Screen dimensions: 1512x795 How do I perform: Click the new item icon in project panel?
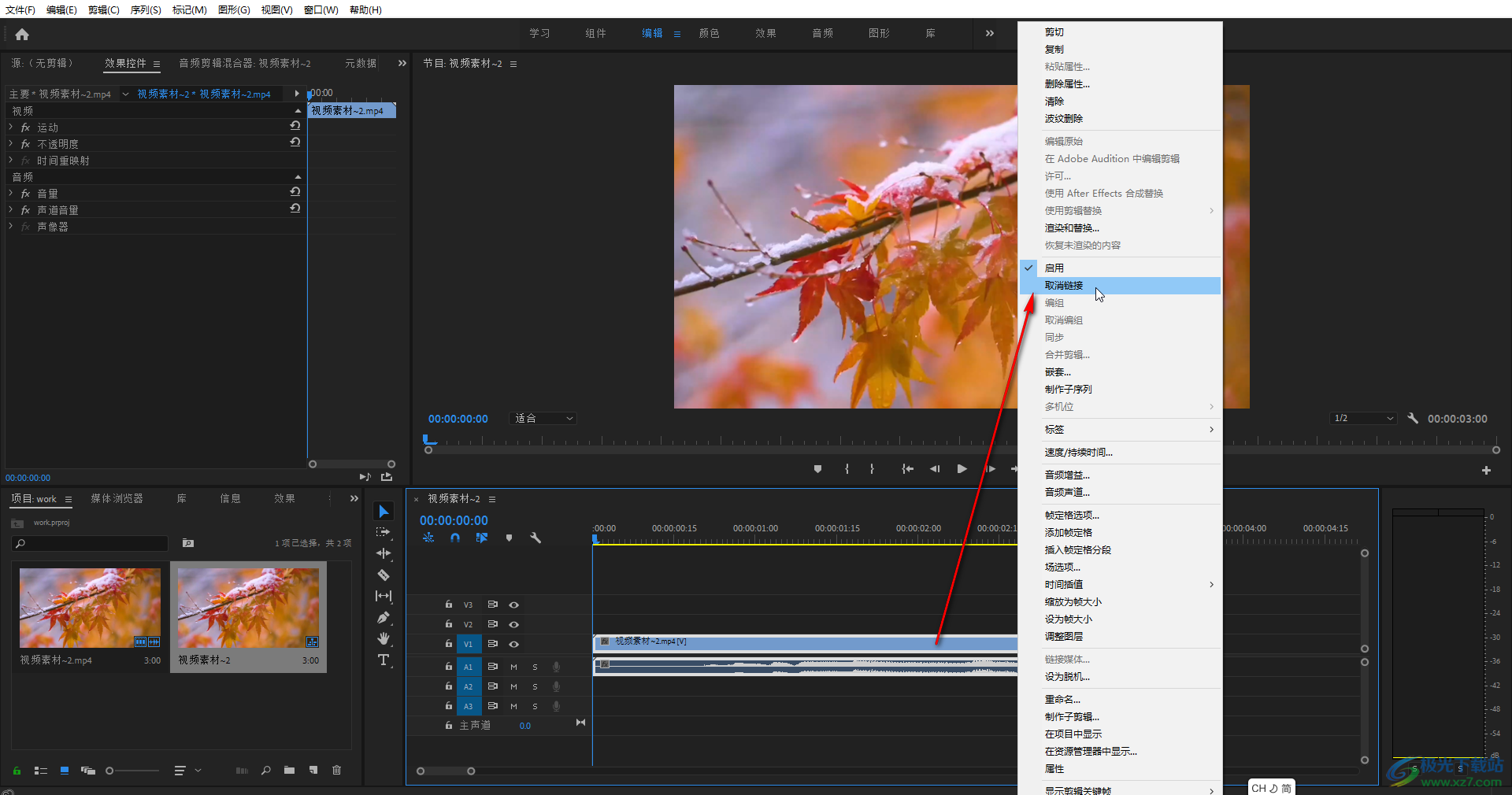[x=313, y=771]
